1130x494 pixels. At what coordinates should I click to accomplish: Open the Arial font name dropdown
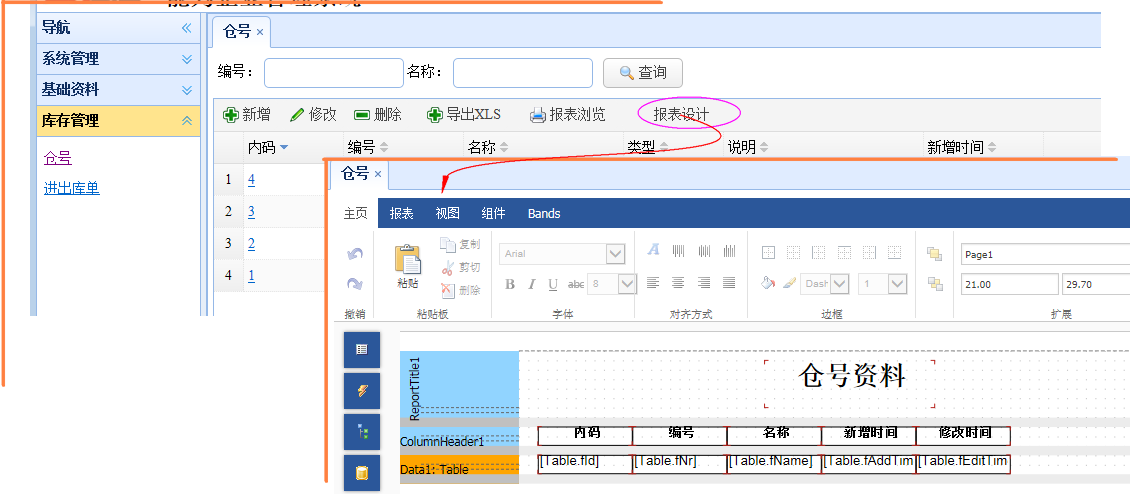pos(615,254)
